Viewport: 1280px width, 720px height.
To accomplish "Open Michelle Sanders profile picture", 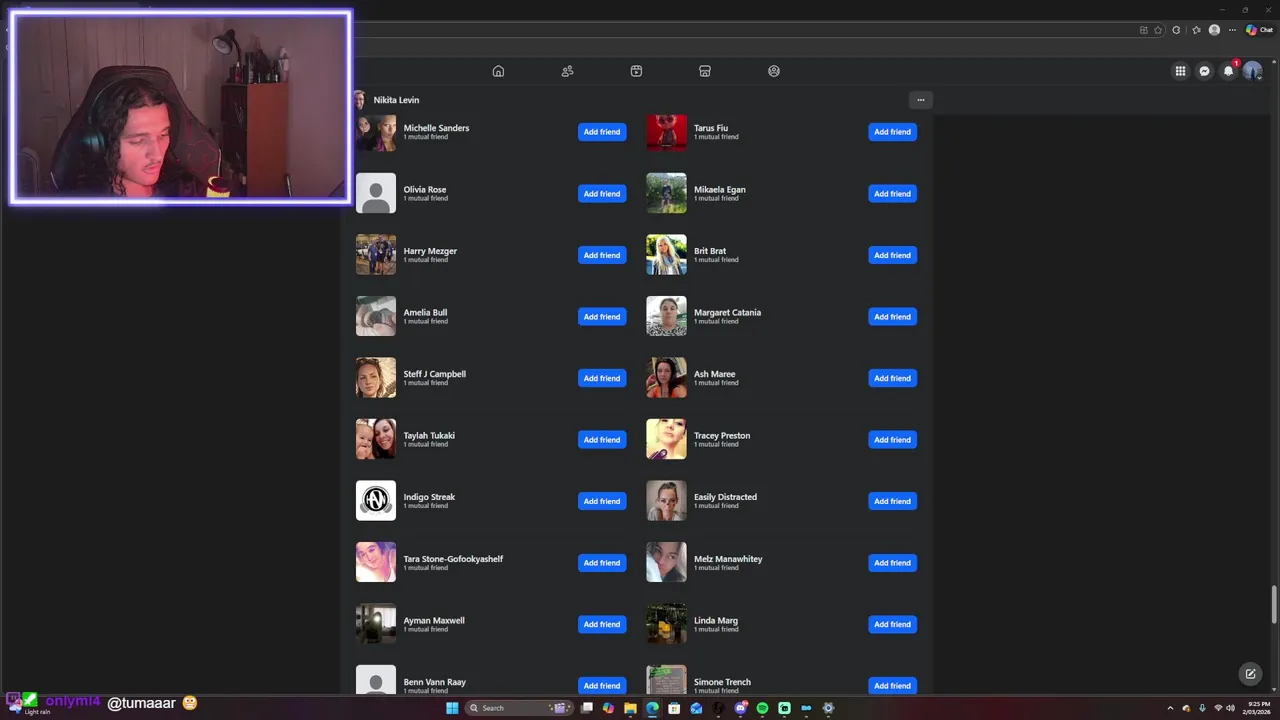I will coord(376,132).
